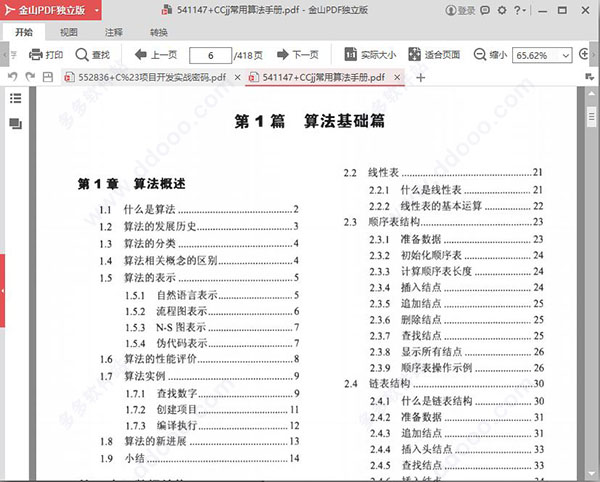The image size is (600, 482).
Task: Click the contents entry 2.4.4 插入头结点
Action: coord(457,449)
